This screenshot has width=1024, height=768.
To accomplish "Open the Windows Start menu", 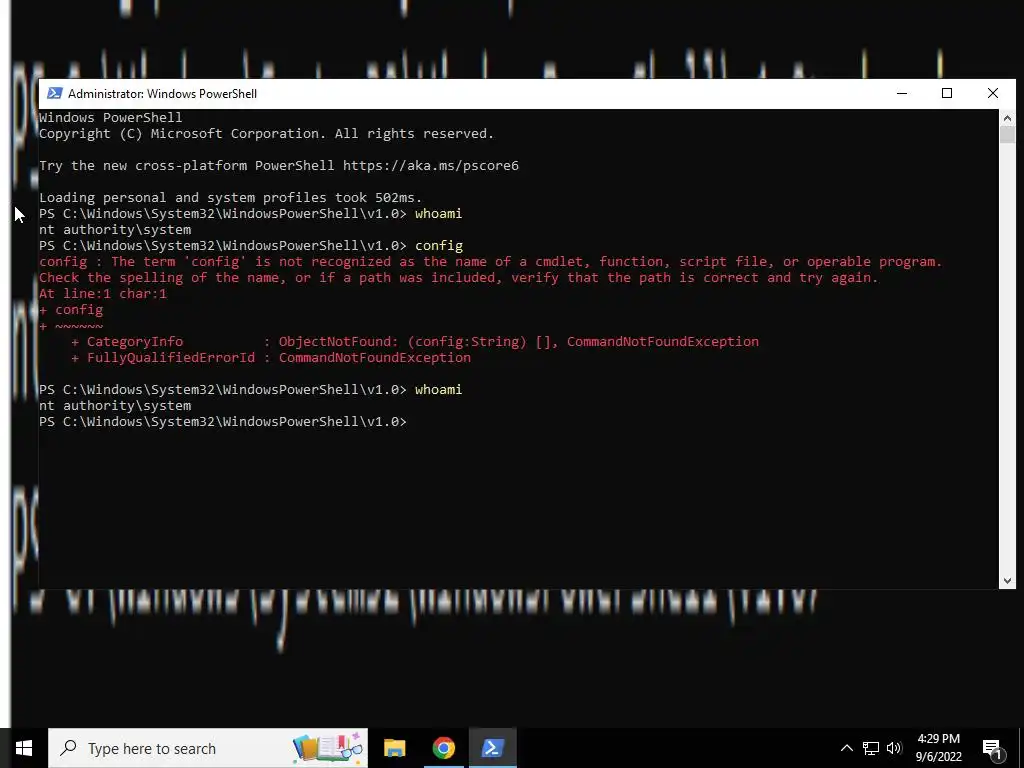I will tap(24, 748).
